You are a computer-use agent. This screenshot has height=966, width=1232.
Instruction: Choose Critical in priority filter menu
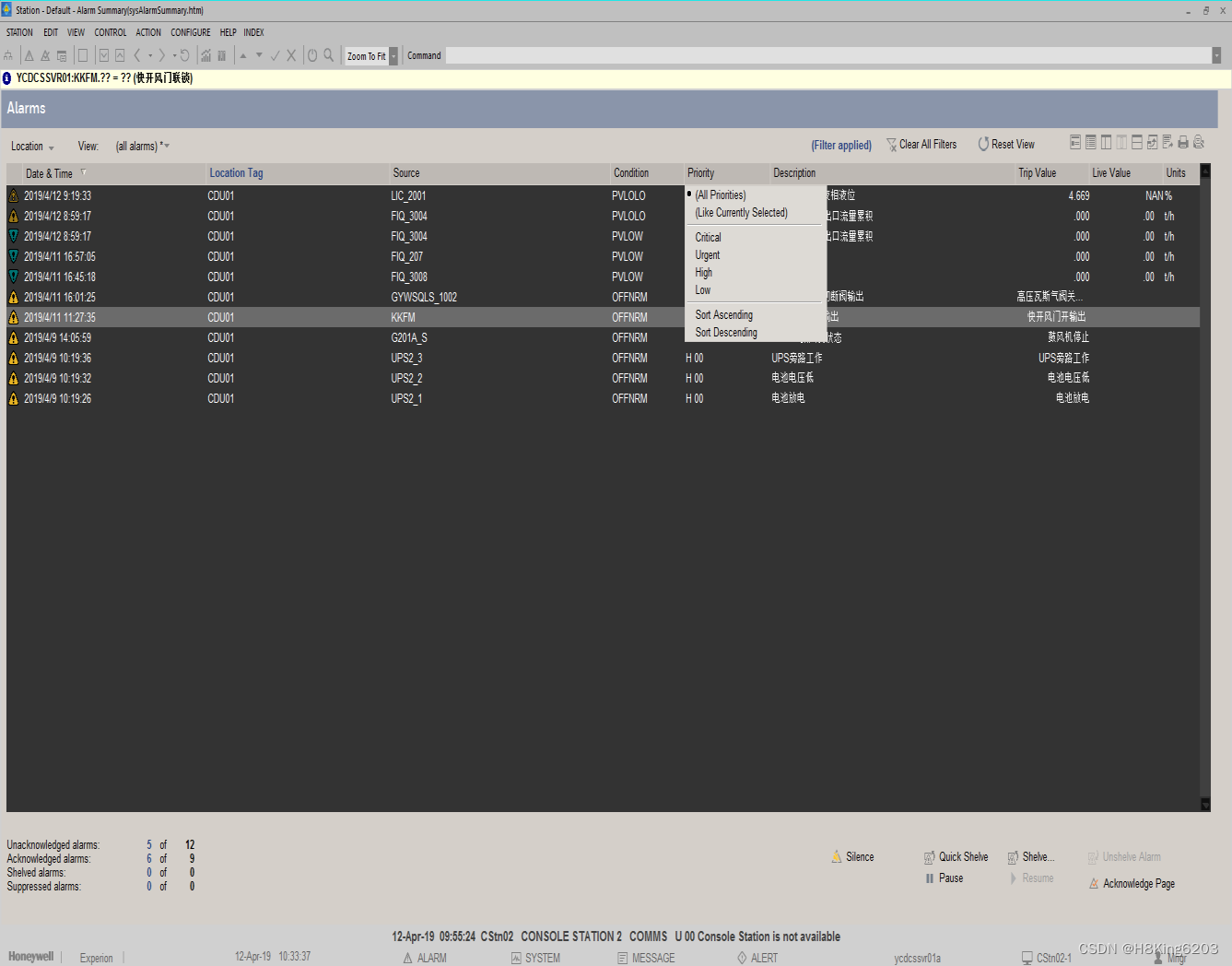[x=708, y=237]
